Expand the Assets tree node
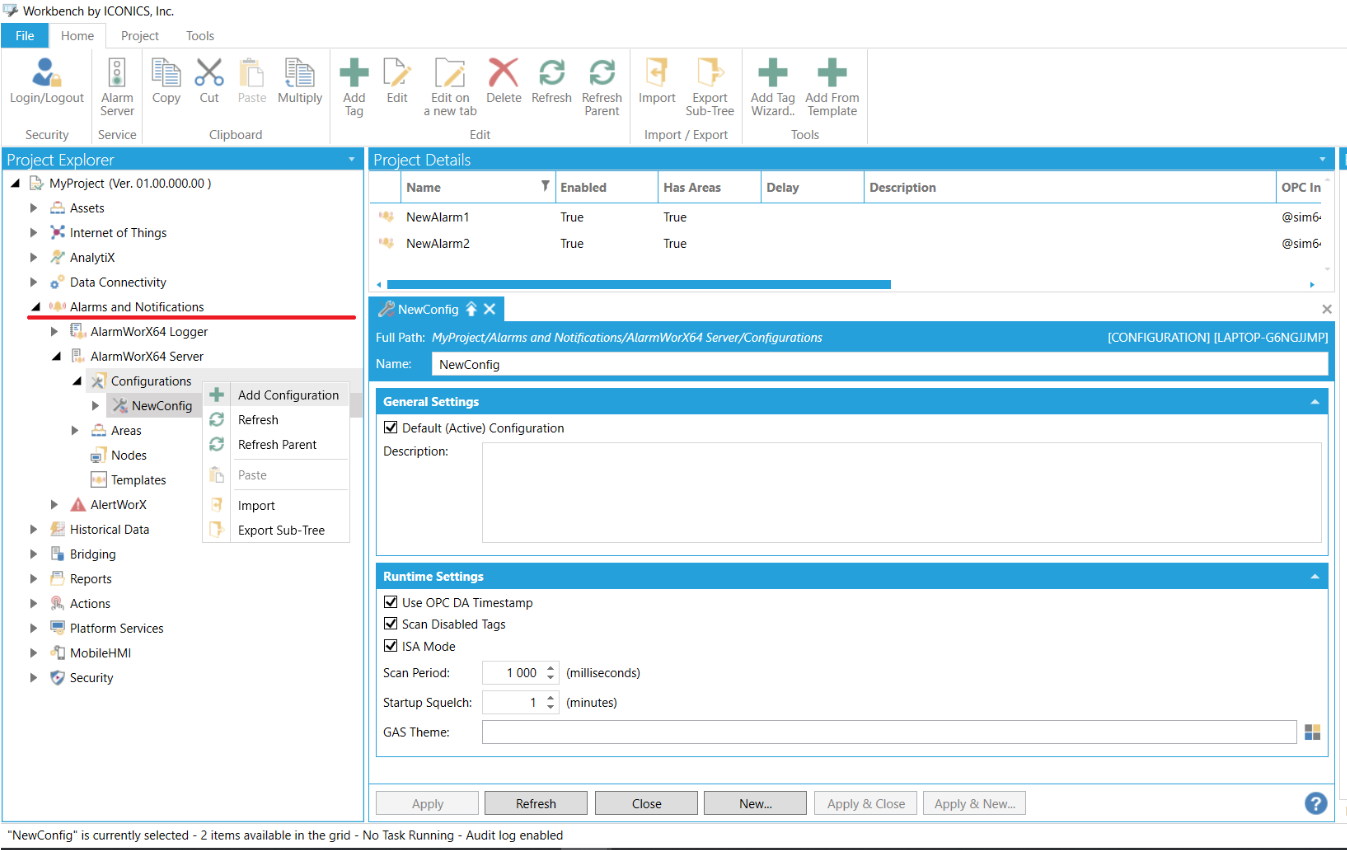Viewport: 1347px width, 850px height. [34, 208]
